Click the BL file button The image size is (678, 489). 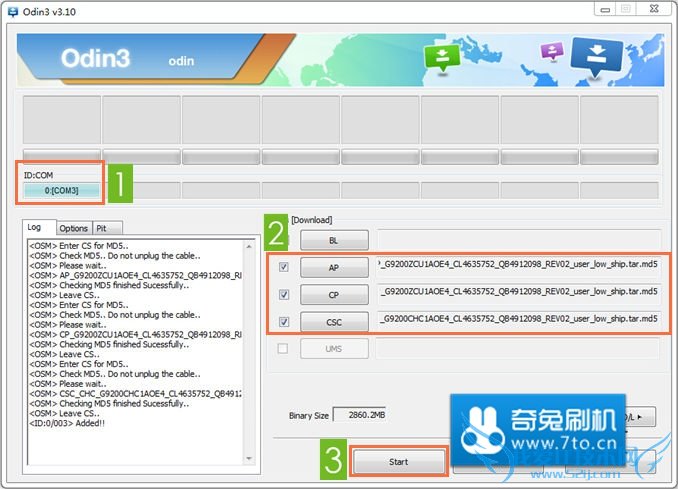334,240
